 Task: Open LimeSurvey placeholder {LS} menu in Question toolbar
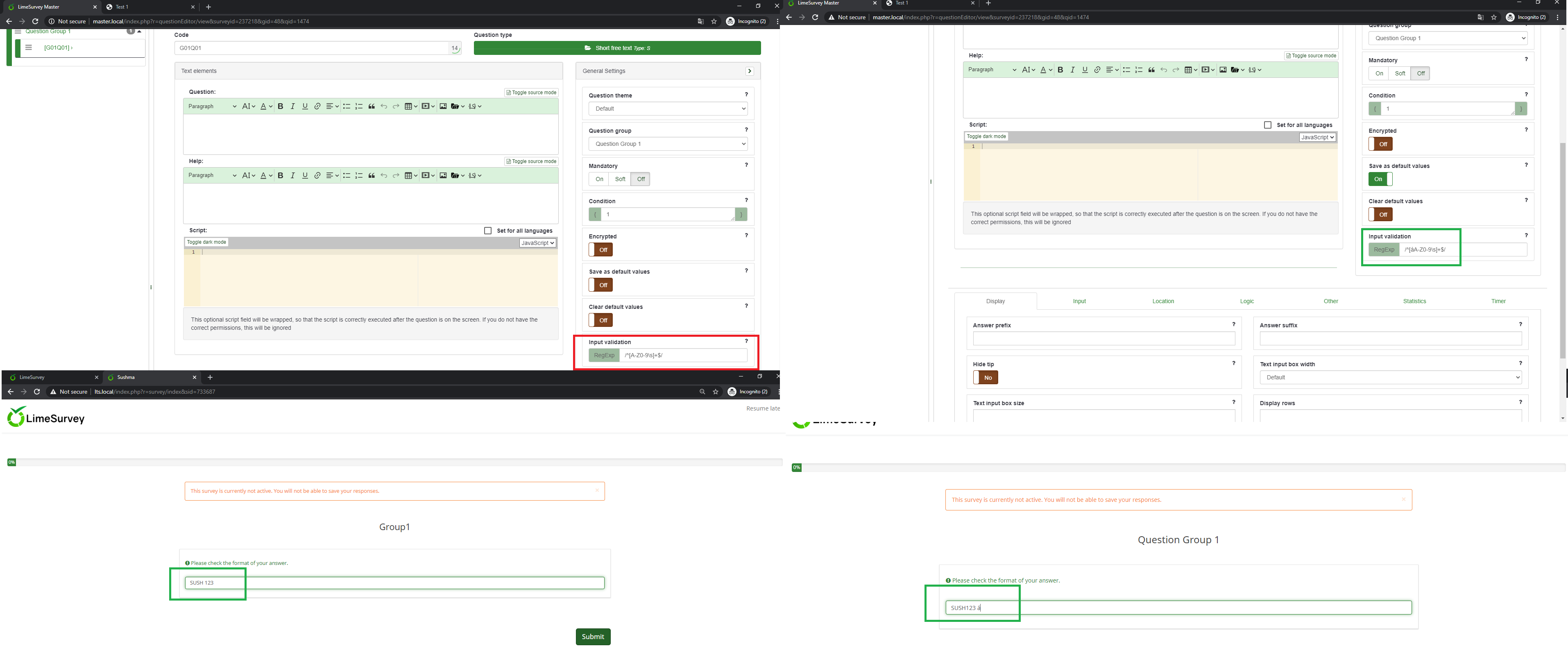pyautogui.click(x=475, y=107)
